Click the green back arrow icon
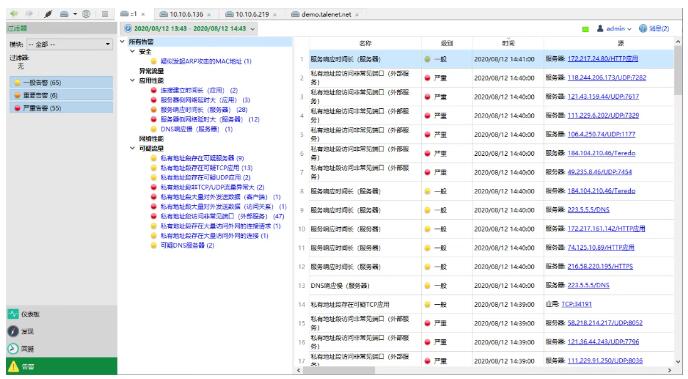 tap(14, 14)
